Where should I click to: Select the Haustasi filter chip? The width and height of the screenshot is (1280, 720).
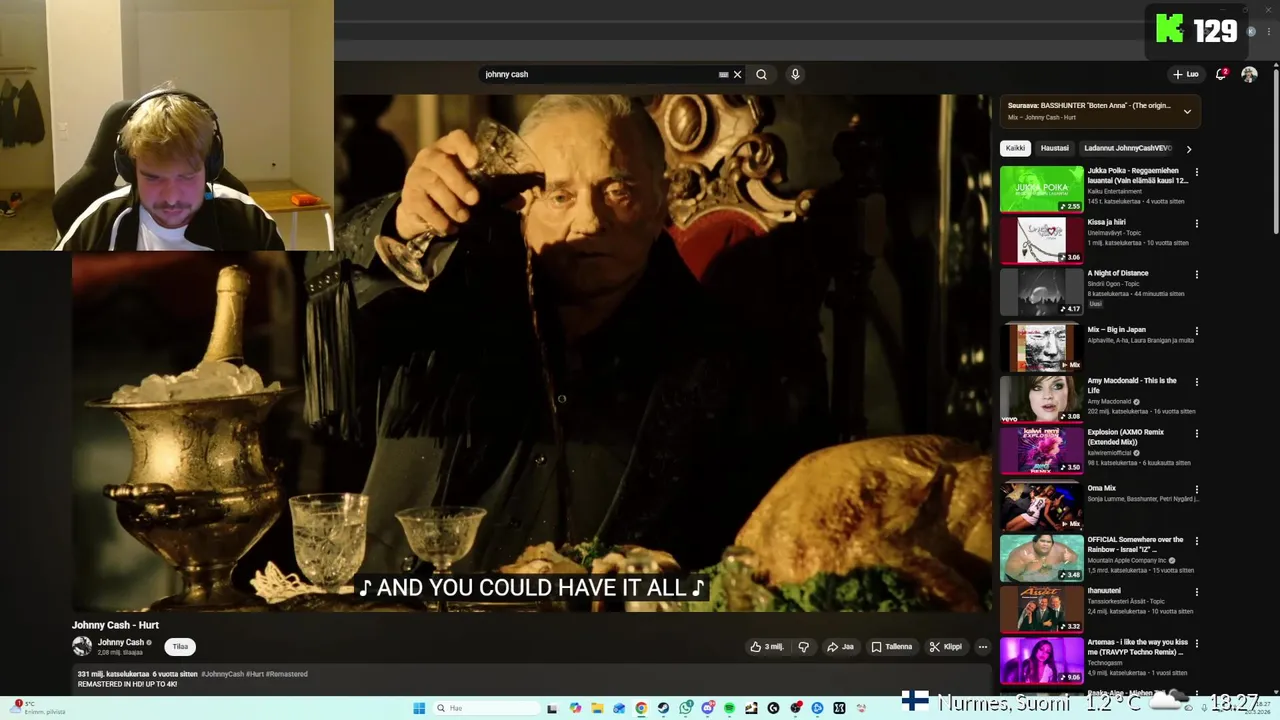(1055, 148)
